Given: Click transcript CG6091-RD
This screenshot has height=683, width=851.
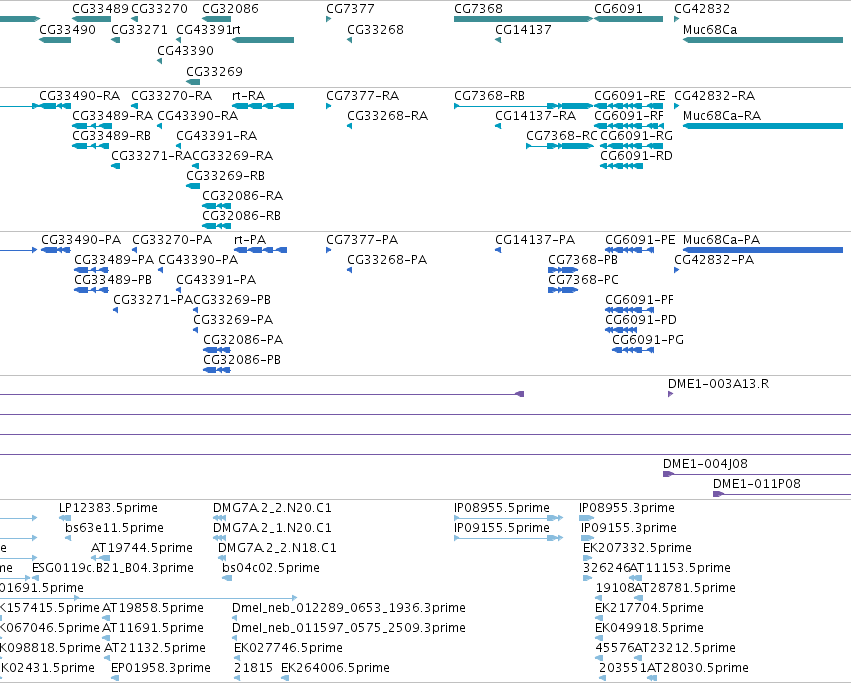Looking at the screenshot, I should 636,156.
